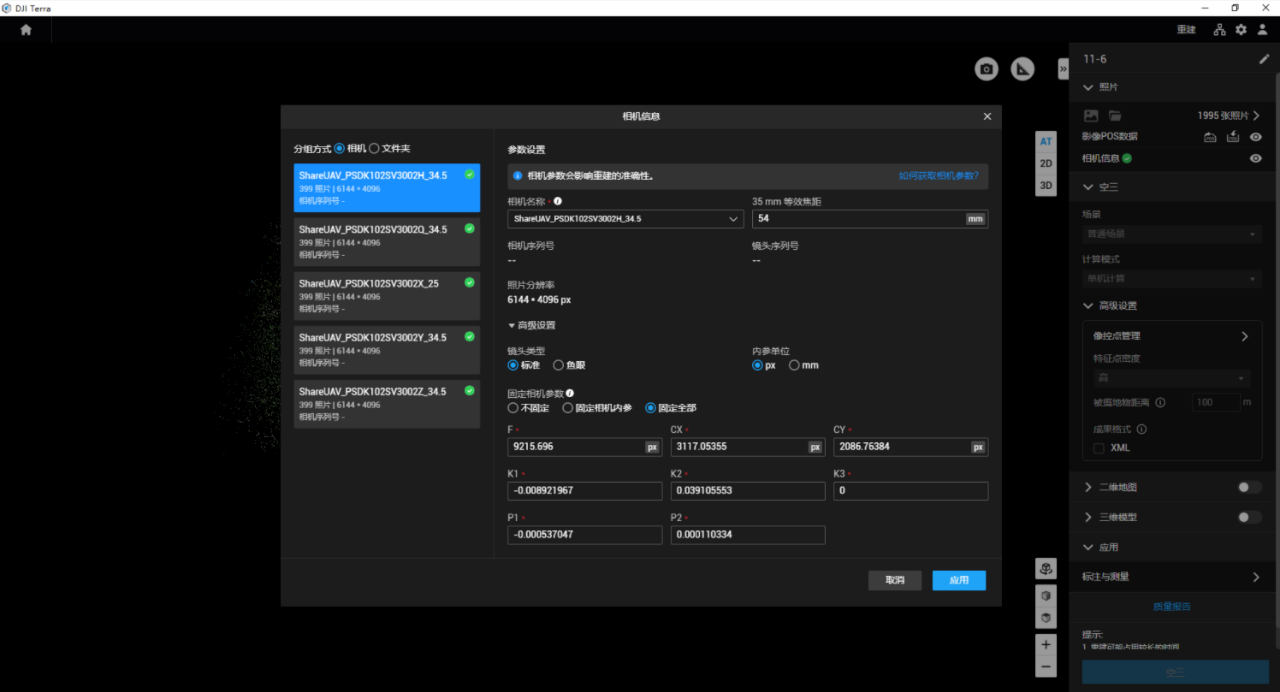Check the XML output format checkbox
1280x692 pixels.
tap(1099, 448)
